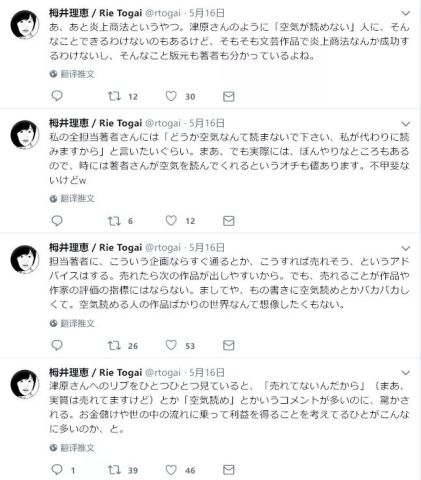Open the first tweet's chevron options menu
This screenshot has height=480, width=421.
(x=405, y=13)
